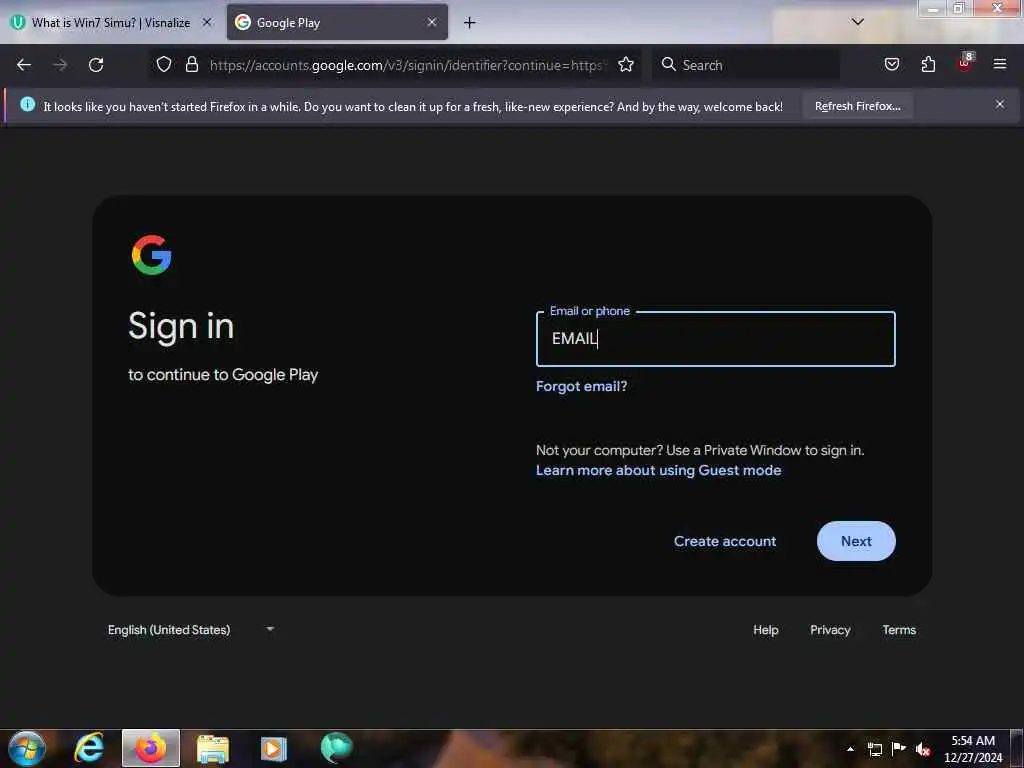
Task: Open the Terms link
Action: 899,630
